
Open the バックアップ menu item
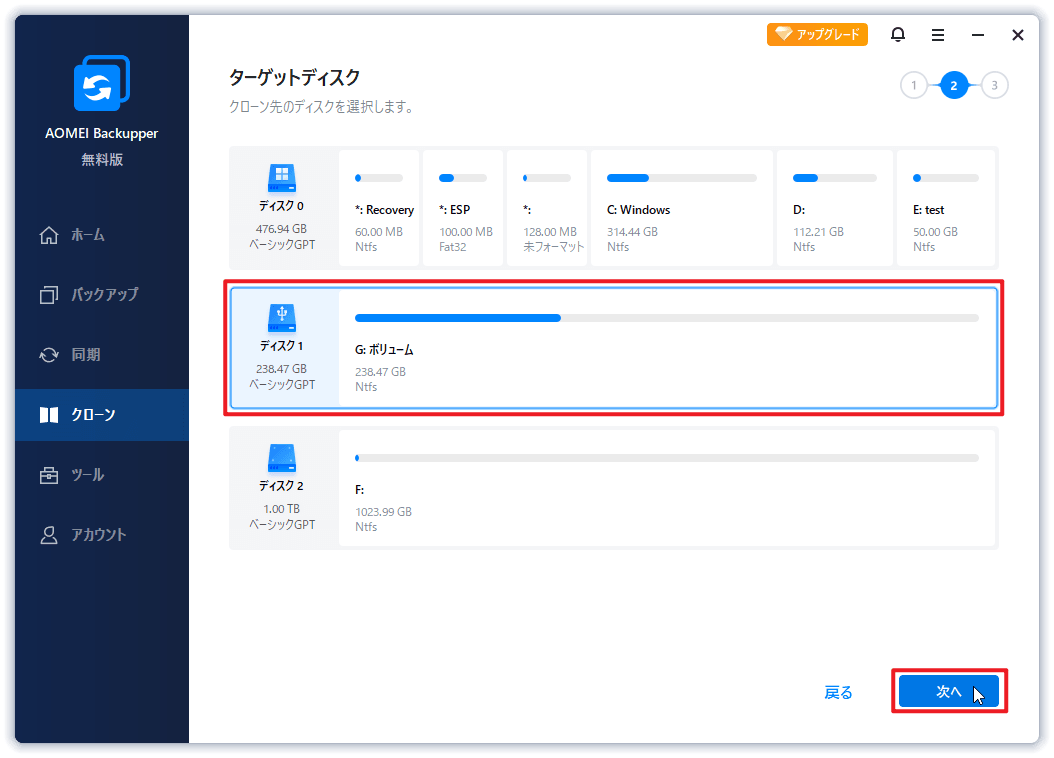click(102, 294)
